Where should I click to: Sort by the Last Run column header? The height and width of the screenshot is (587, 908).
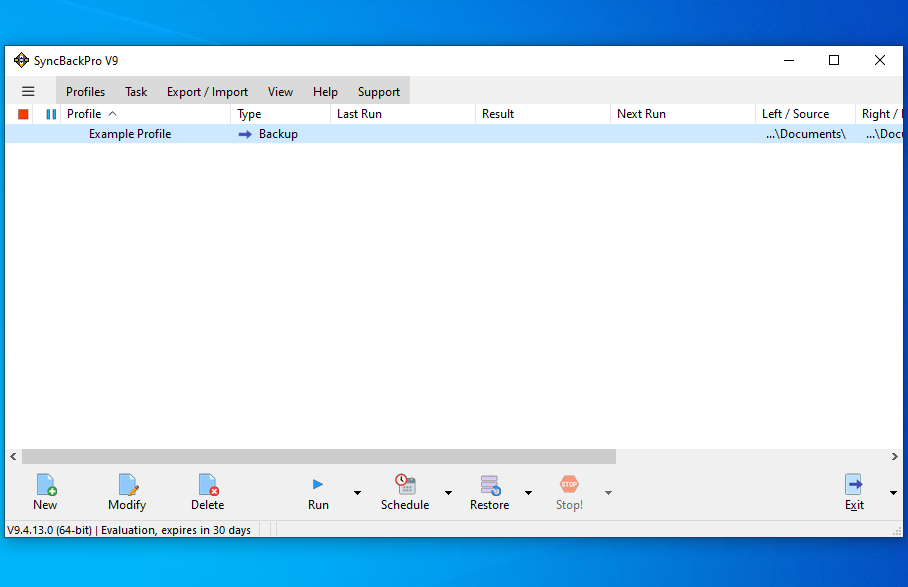pos(403,114)
